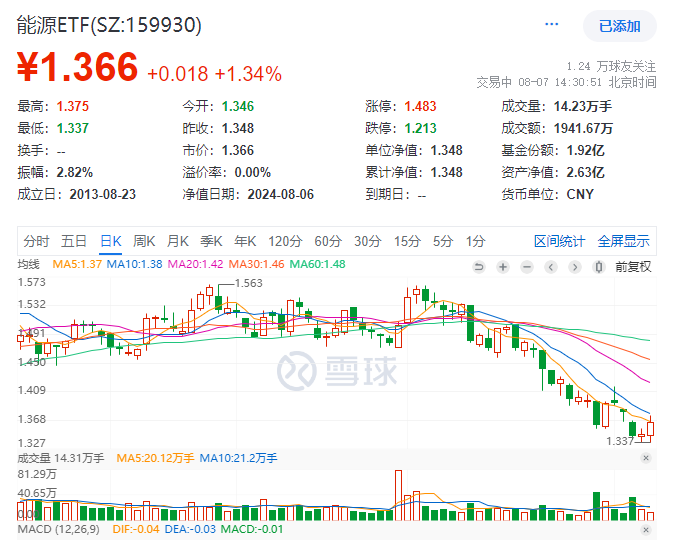
Task: Select the 季K chart tab
Action: 211,241
